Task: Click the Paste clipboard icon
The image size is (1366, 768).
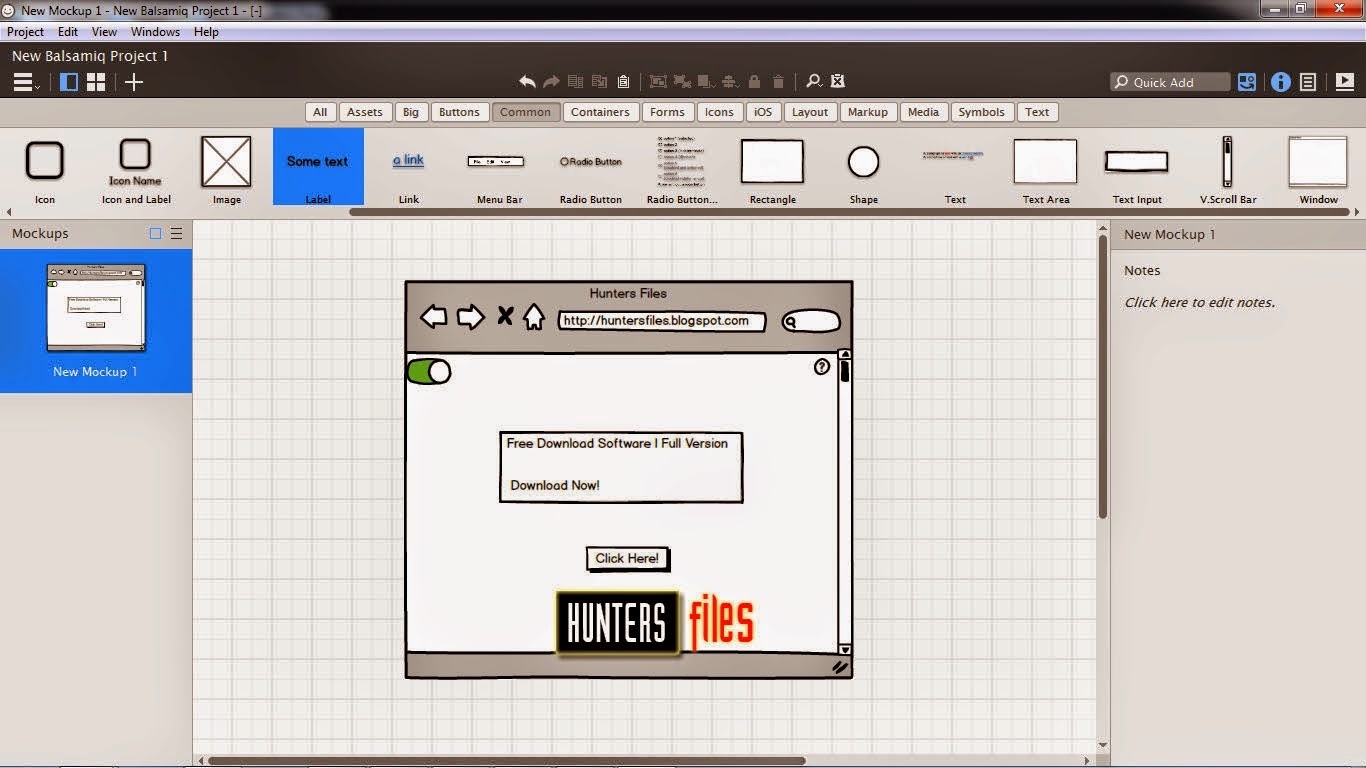Action: (x=624, y=82)
